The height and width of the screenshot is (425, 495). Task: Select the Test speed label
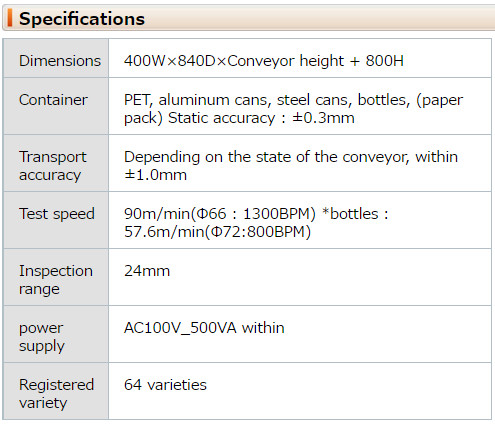[57, 214]
